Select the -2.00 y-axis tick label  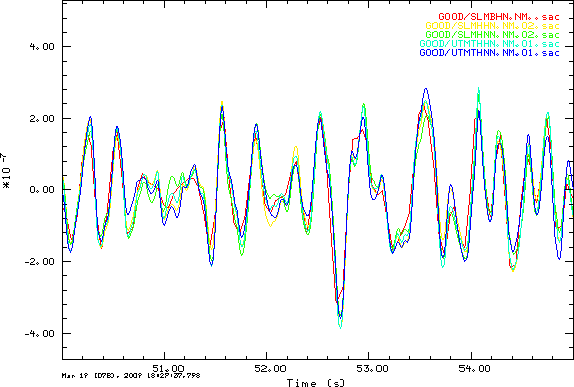click(x=39, y=261)
